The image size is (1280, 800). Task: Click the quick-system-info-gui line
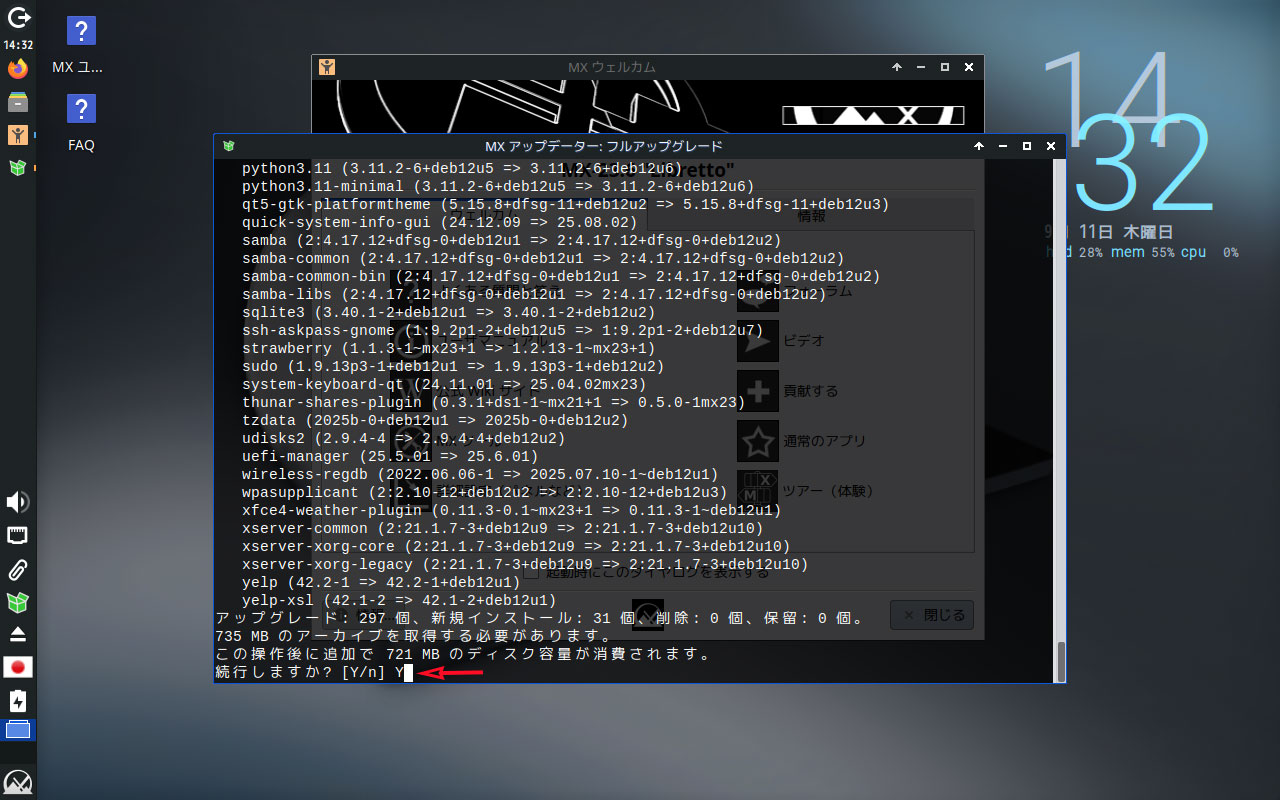[x=440, y=222]
